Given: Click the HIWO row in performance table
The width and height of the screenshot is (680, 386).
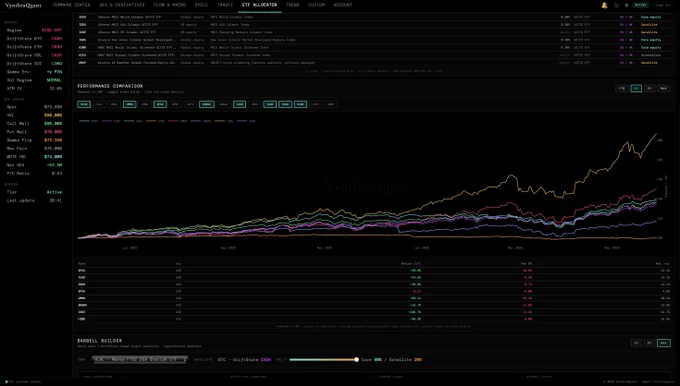Looking at the screenshot, I should pyautogui.click(x=374, y=319).
